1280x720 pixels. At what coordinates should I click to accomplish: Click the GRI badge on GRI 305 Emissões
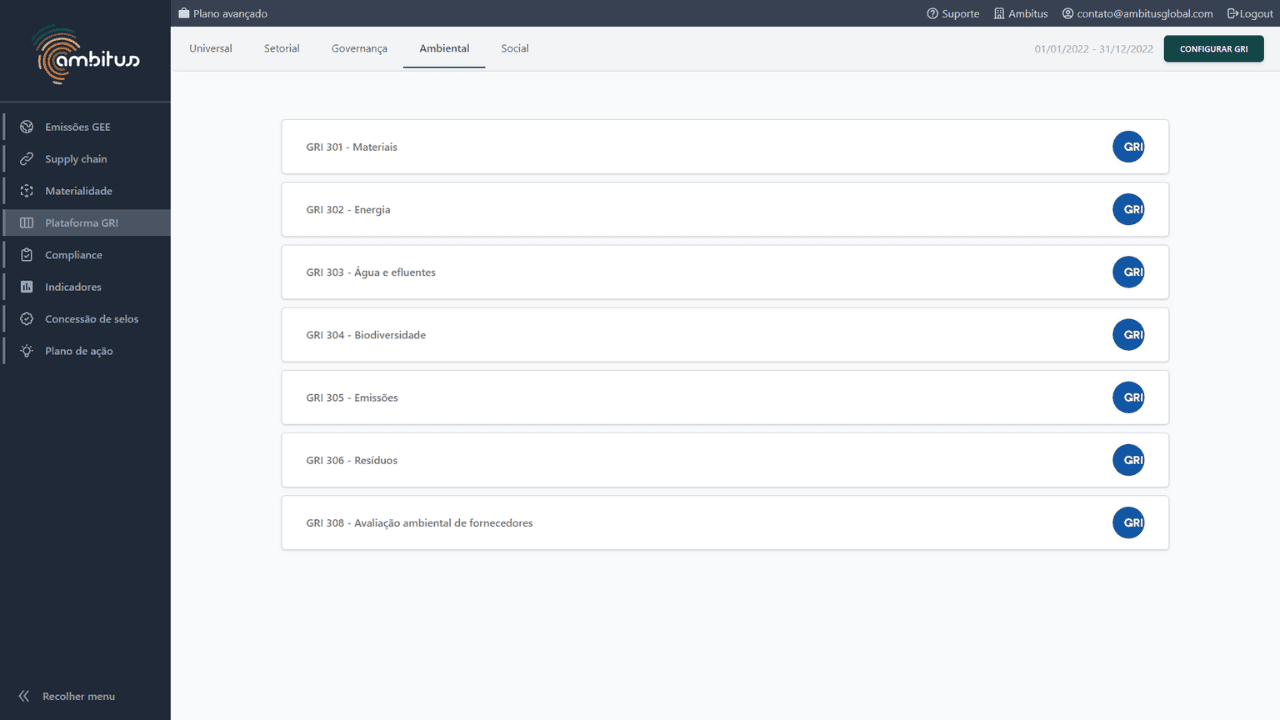pos(1129,397)
